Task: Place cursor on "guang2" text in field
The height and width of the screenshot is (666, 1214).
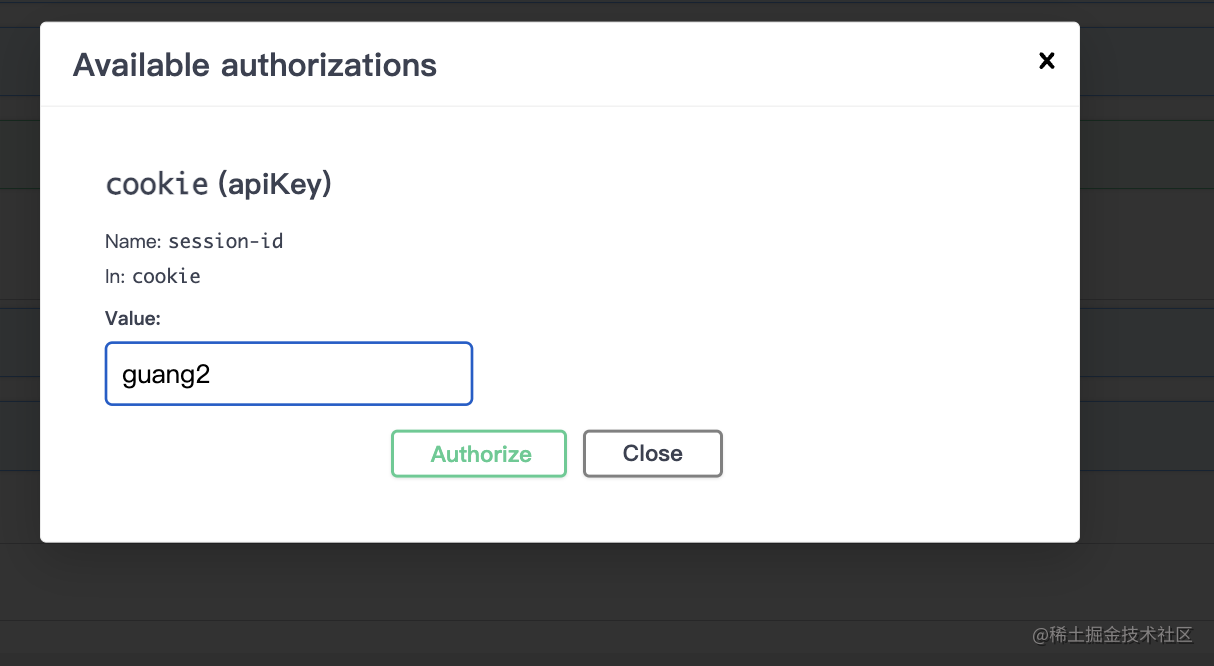Action: pos(166,375)
